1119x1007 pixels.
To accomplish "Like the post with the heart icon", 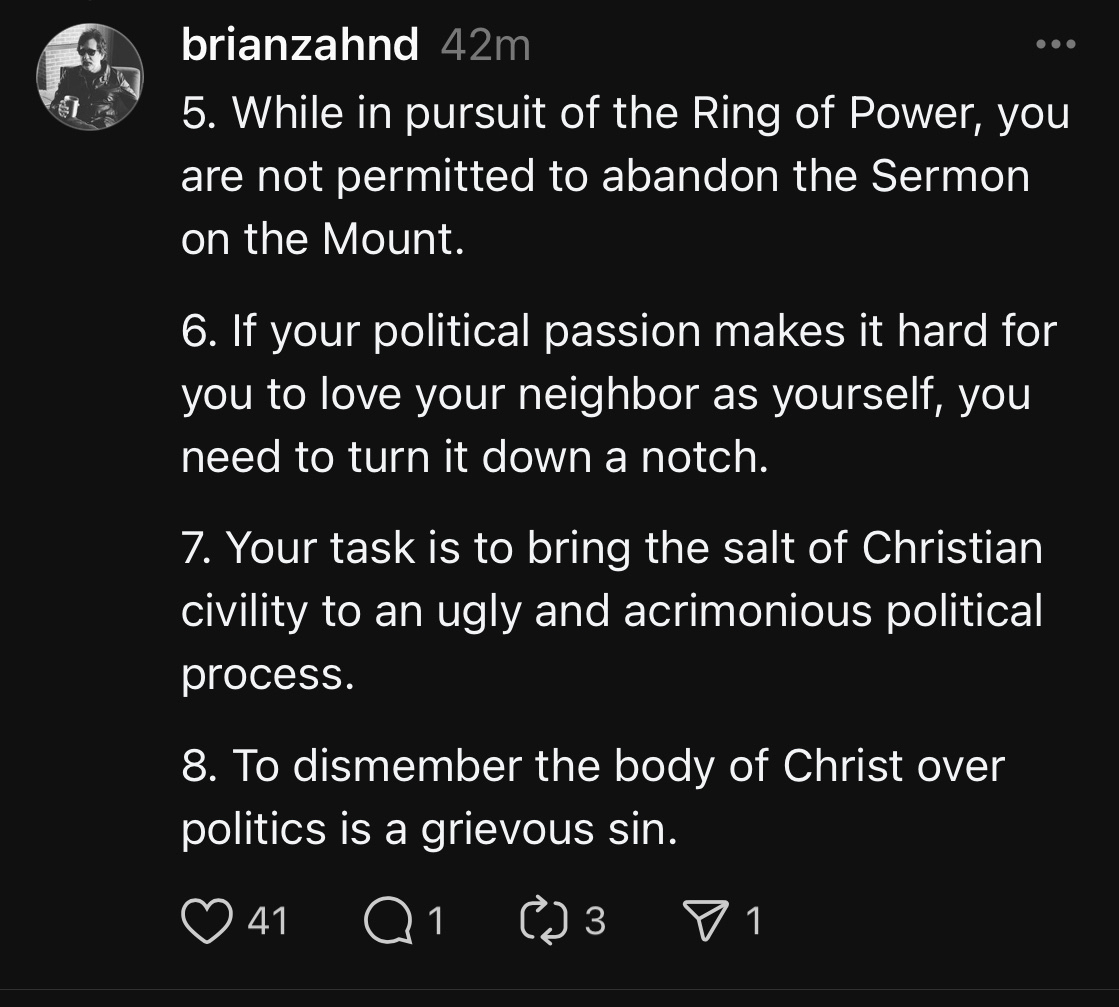I will [207, 921].
